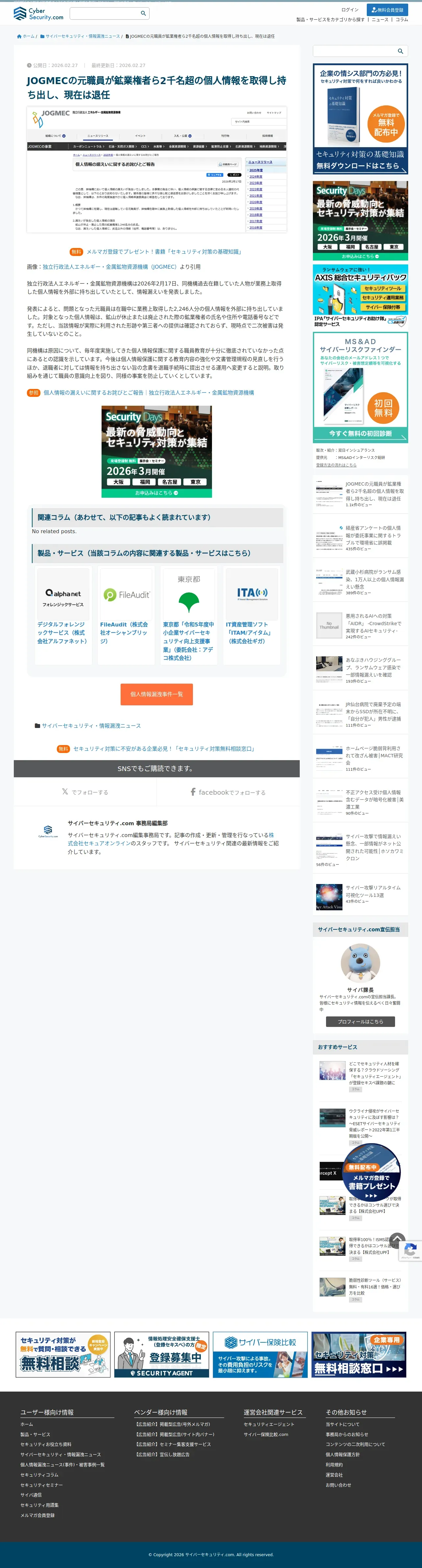422x1568 pixels.
Task: Open 登録方法の流れはこちら link
Action: pos(336,465)
